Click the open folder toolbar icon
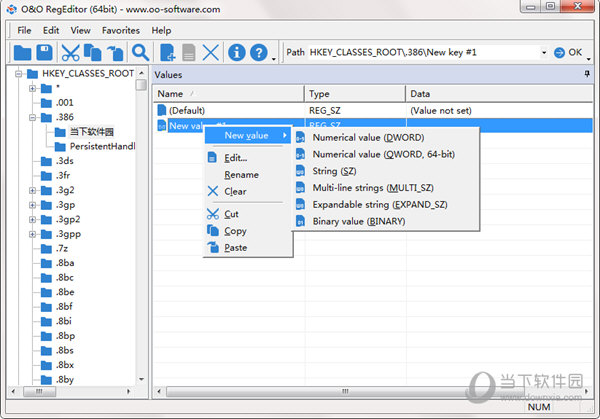 (x=22, y=52)
